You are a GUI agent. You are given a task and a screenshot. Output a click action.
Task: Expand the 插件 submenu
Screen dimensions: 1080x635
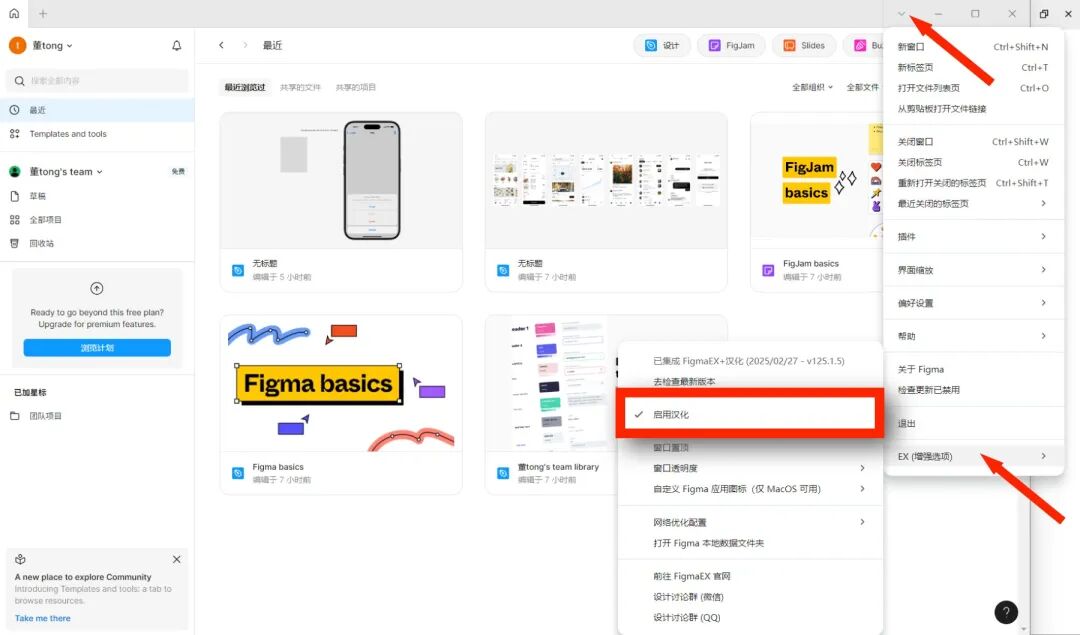click(973, 237)
